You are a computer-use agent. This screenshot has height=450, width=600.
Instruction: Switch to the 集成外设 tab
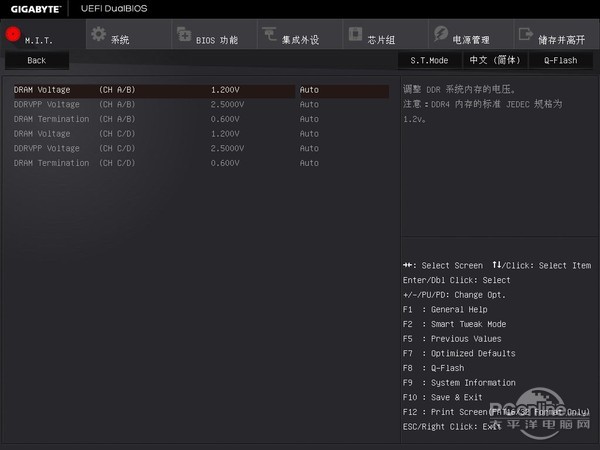pos(300,34)
